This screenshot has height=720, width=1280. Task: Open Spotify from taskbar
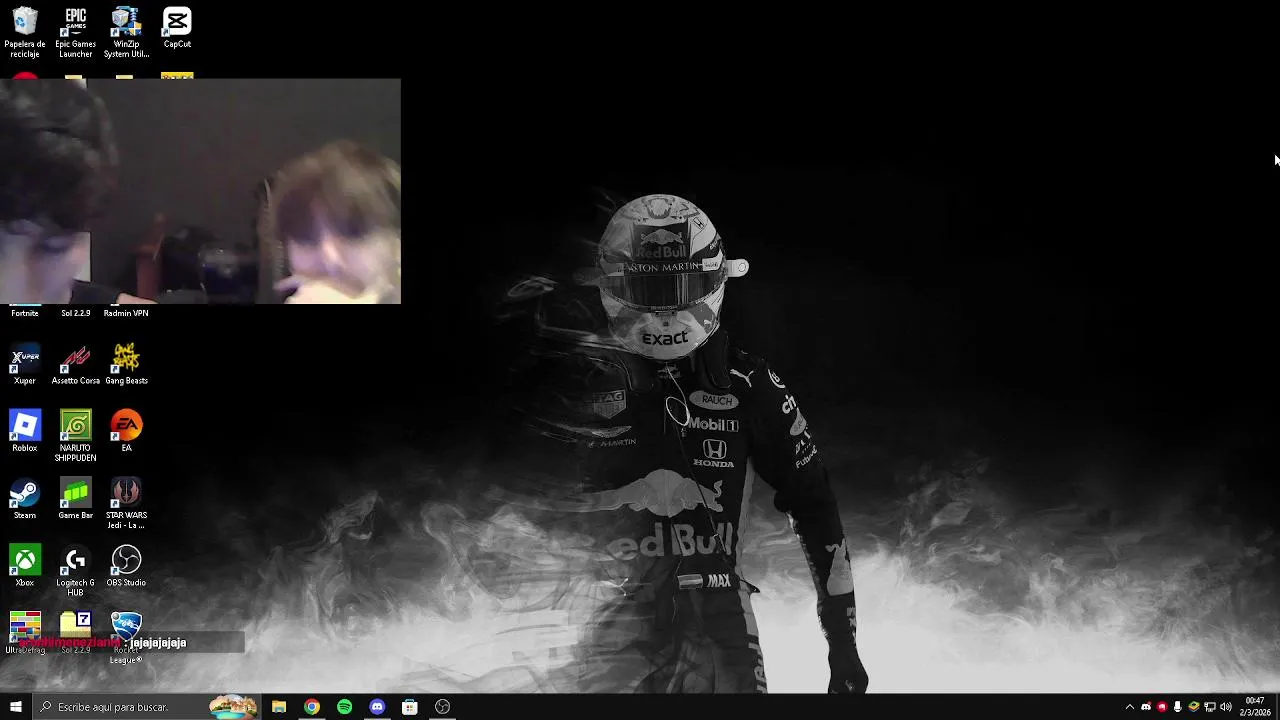[345, 707]
